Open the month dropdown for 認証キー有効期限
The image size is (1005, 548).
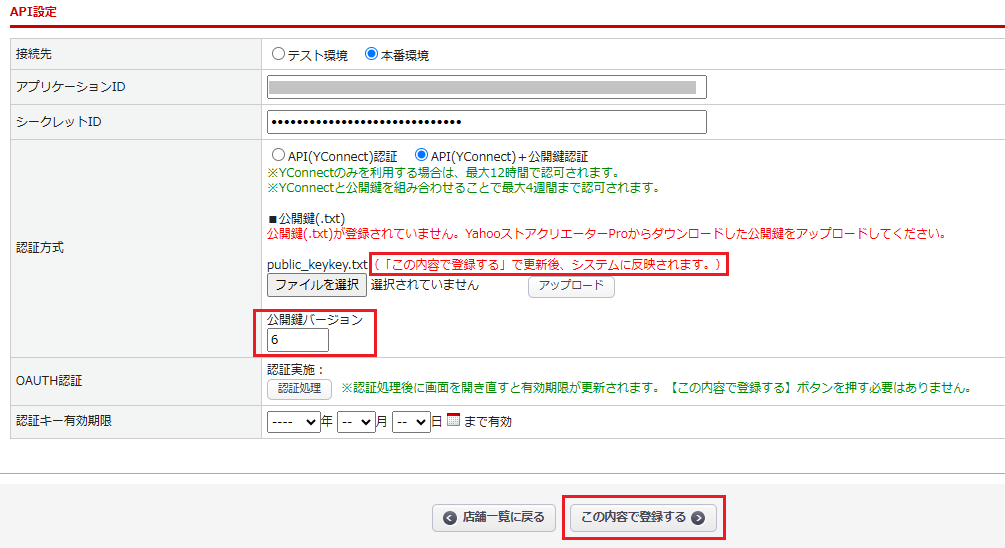click(356, 422)
